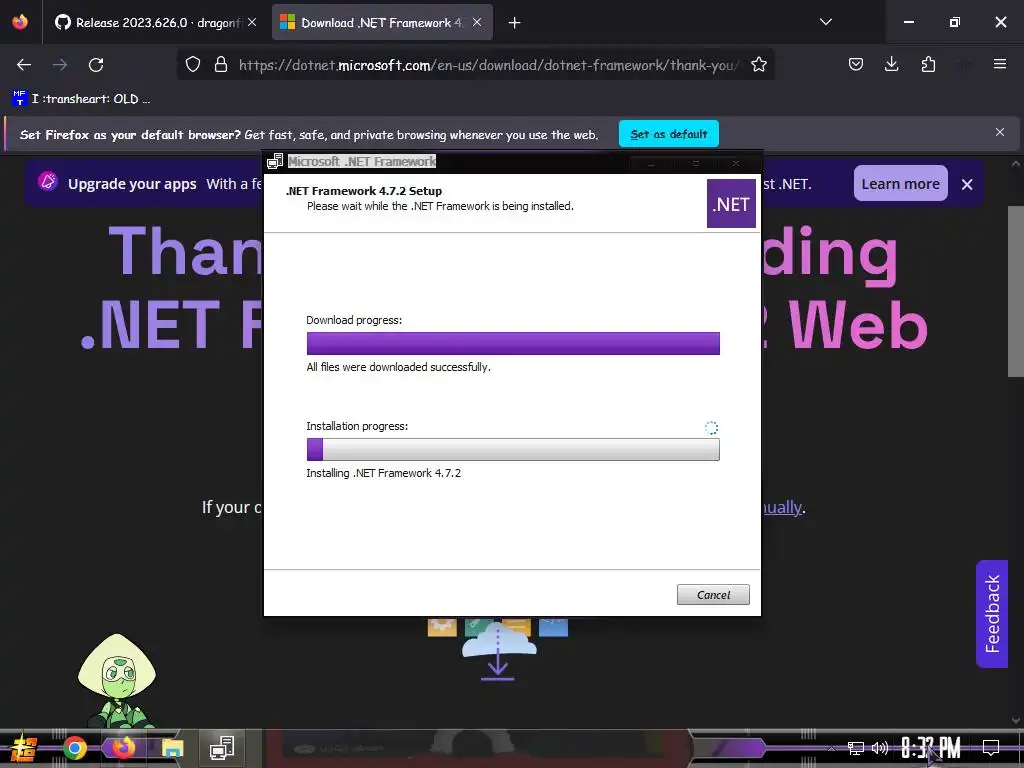Close the Upgrade your apps banner
The height and width of the screenshot is (768, 1024).
[x=967, y=184]
